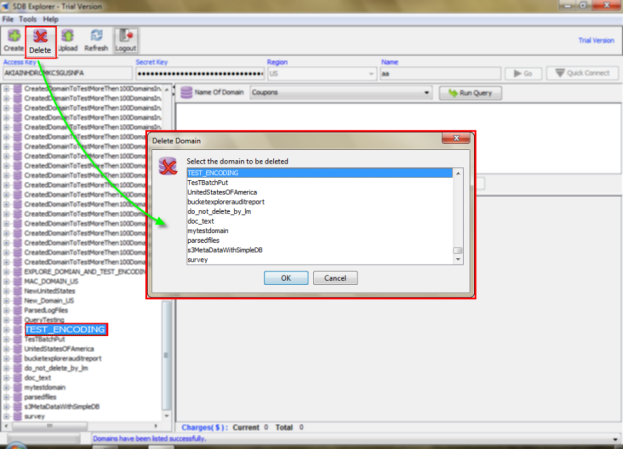Select parsedfiles in the delete list
The image size is (623, 449).
click(x=319, y=240)
